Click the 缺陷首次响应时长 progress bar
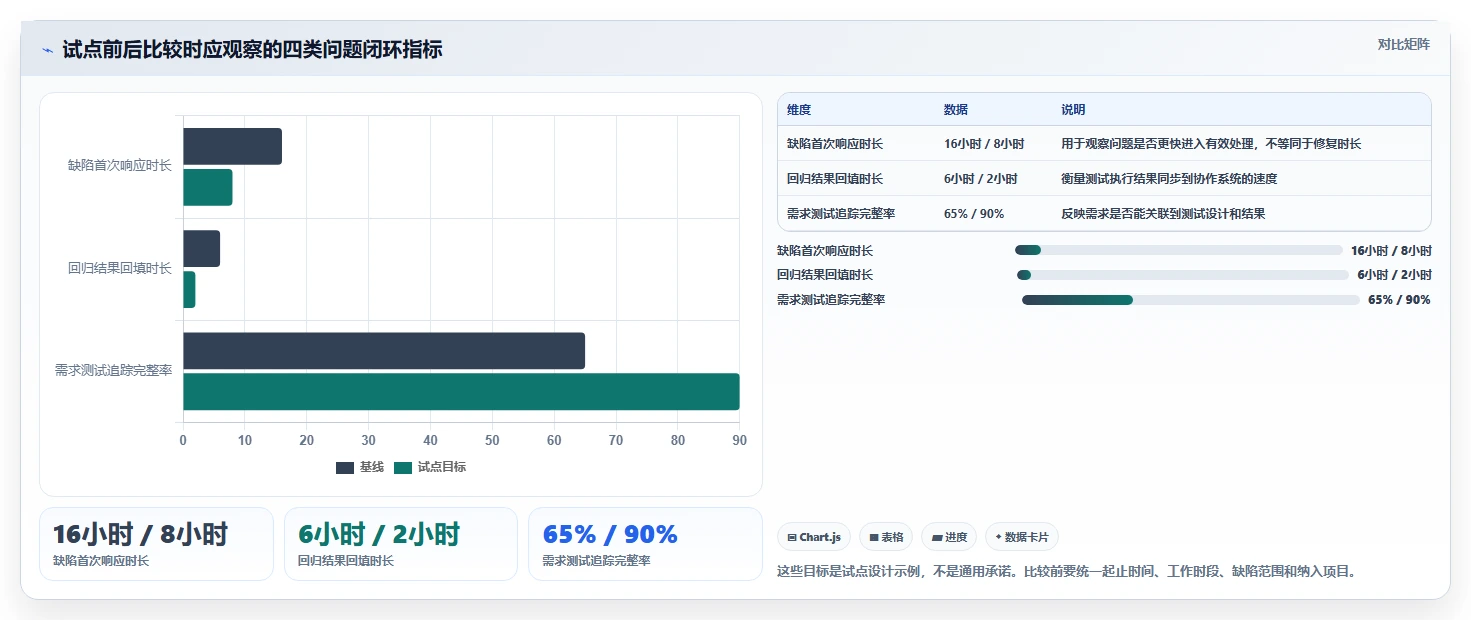Image resolution: width=1471 pixels, height=620 pixels. 1178,250
